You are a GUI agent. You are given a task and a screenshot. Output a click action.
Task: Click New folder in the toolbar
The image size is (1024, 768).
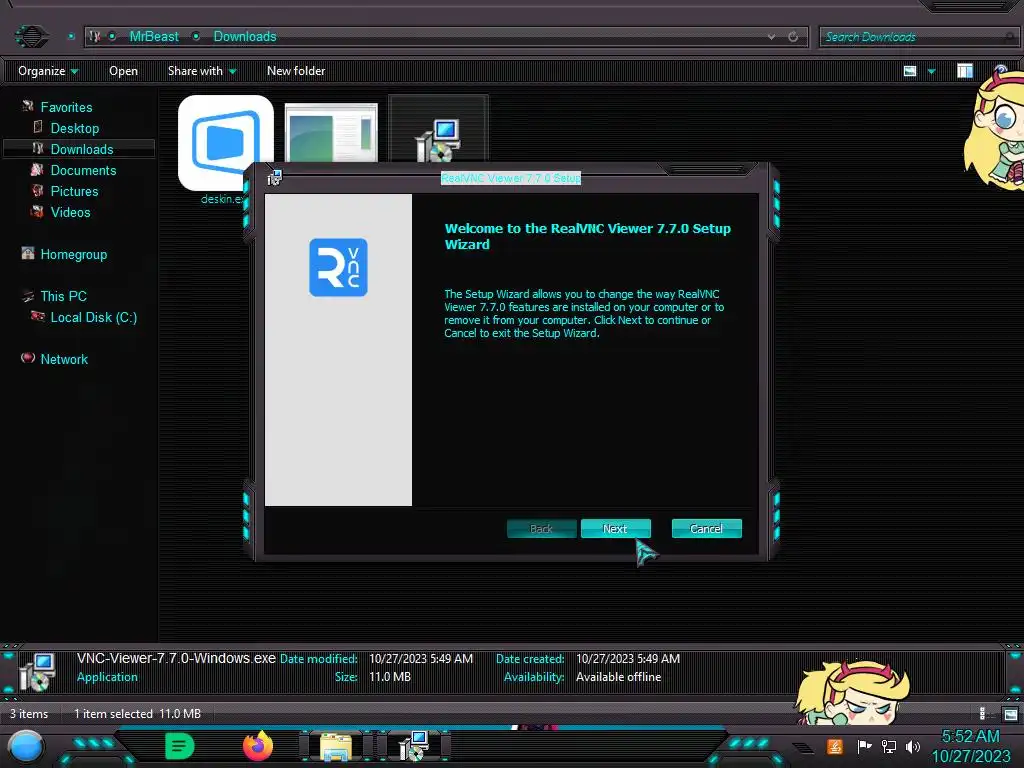[296, 71]
